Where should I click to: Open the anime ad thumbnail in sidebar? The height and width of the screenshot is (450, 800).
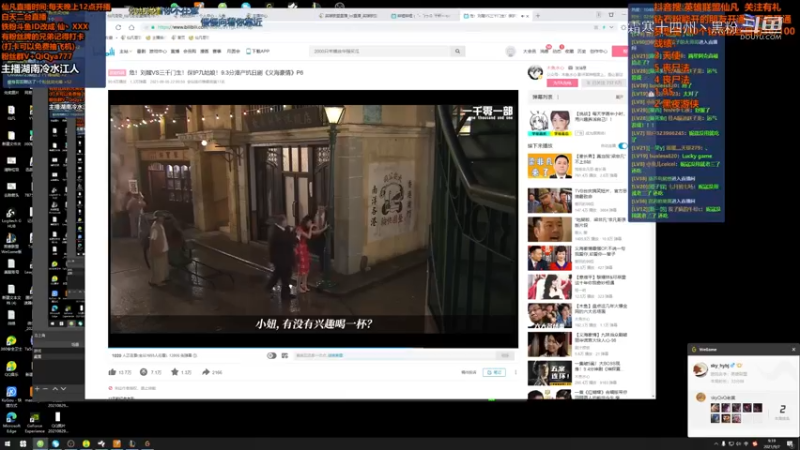549,123
